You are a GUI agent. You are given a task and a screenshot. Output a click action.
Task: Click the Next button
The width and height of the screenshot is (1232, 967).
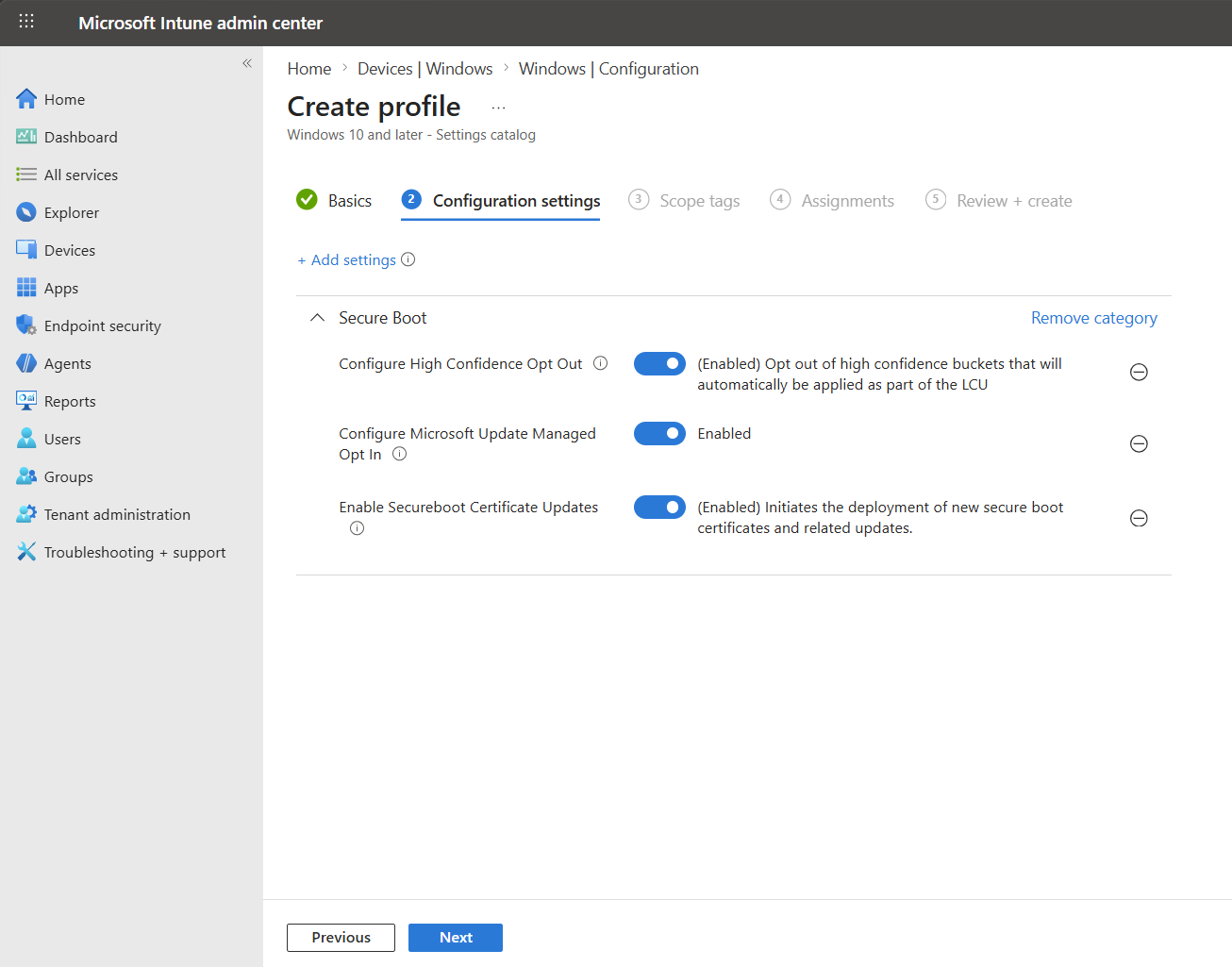(x=455, y=937)
